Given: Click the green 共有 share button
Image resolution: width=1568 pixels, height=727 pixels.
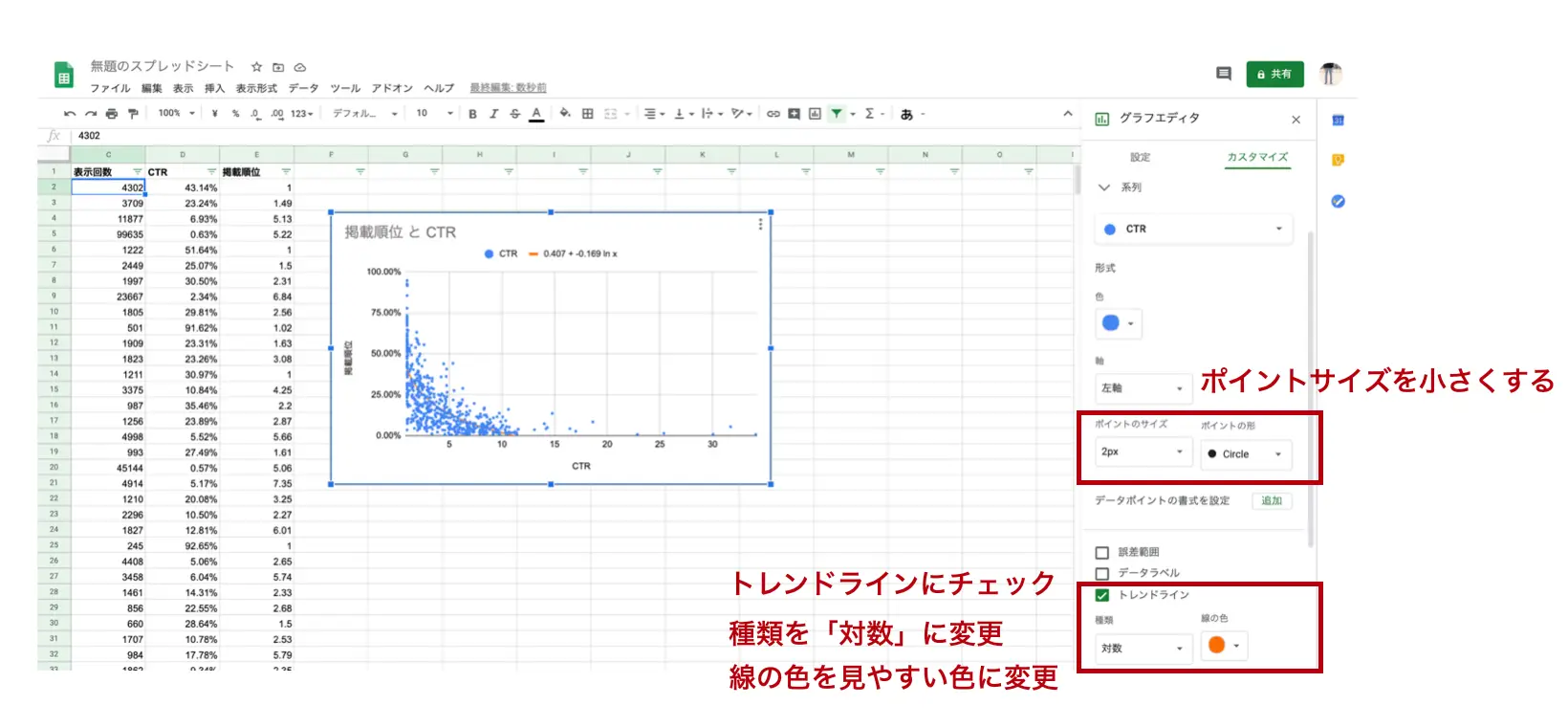Looking at the screenshot, I should point(1275,74).
